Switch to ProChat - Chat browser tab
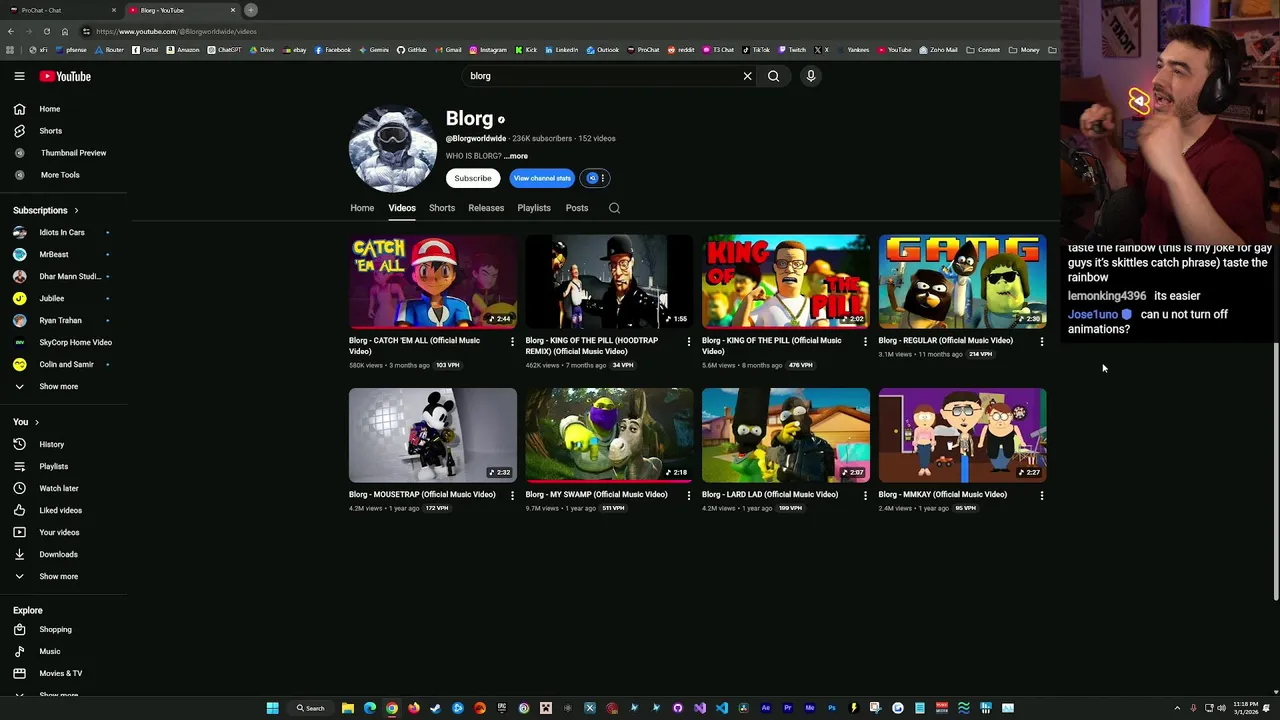The width and height of the screenshot is (1280, 720). pos(60,10)
